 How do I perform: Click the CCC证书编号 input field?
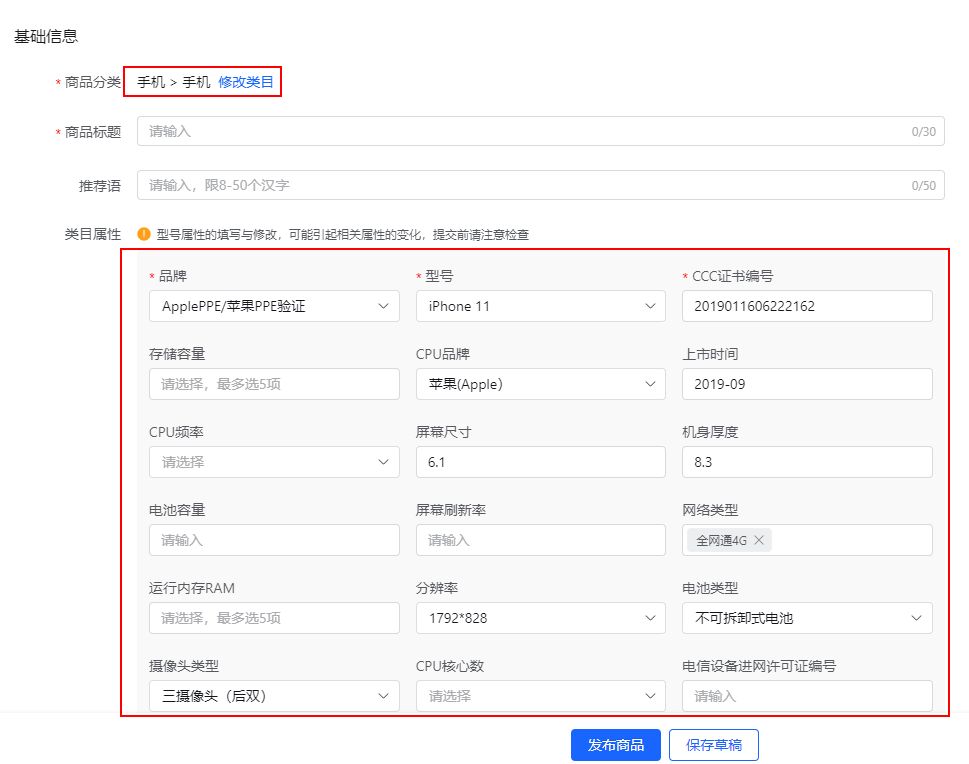pyautogui.click(x=807, y=306)
